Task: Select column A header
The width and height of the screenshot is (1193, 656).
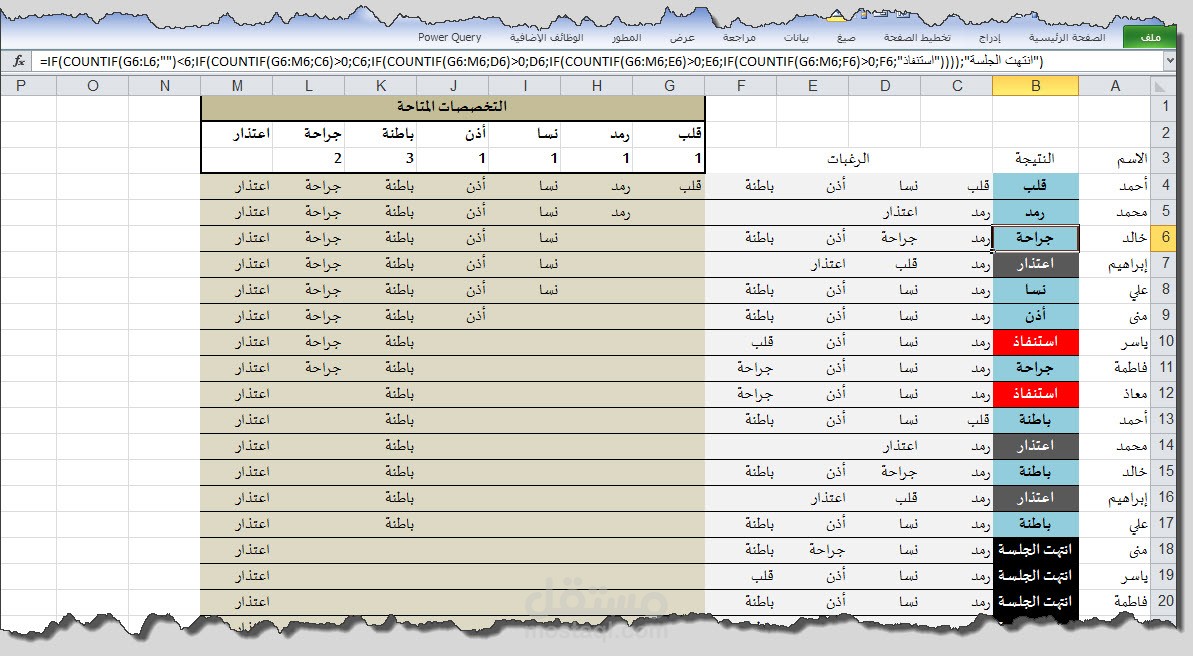Action: [x=1114, y=86]
